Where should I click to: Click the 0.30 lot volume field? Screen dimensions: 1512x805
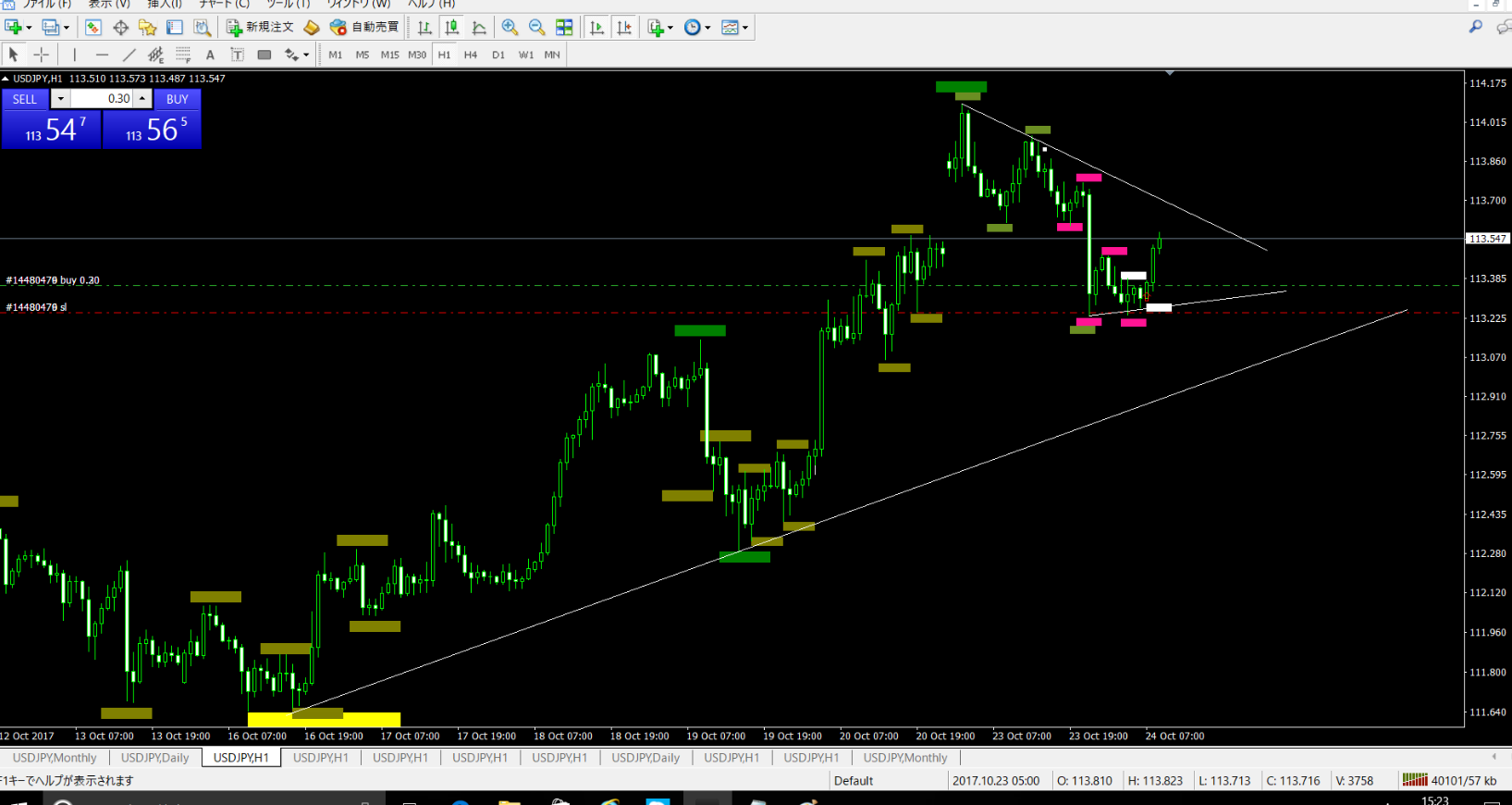[x=102, y=99]
